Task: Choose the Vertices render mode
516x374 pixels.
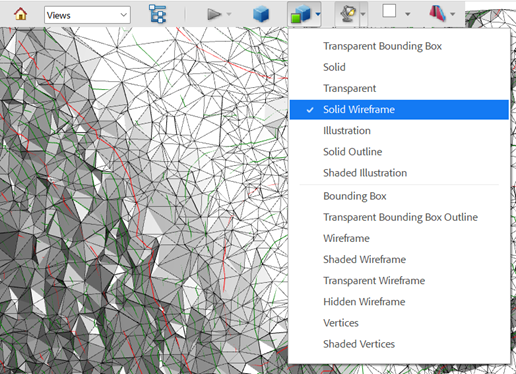Action: (341, 323)
